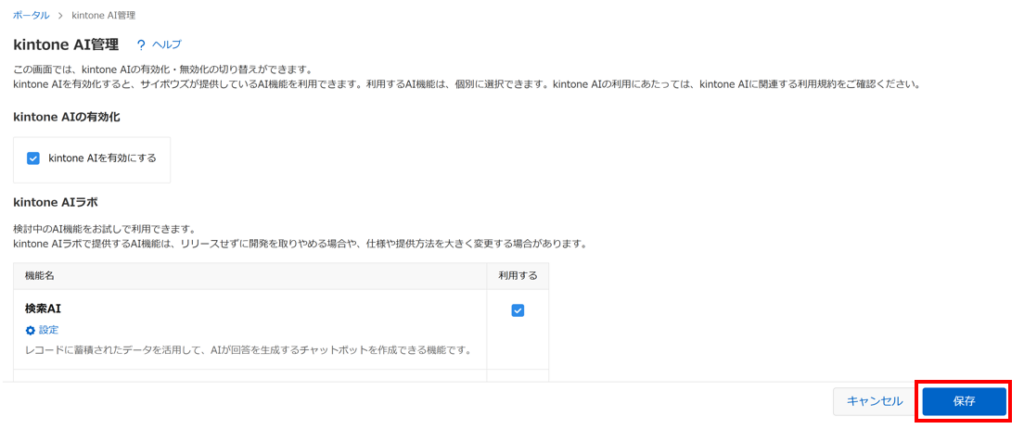Viewport: 1024px width, 429px height.
Task: Click the 保存 button
Action: coord(965,402)
